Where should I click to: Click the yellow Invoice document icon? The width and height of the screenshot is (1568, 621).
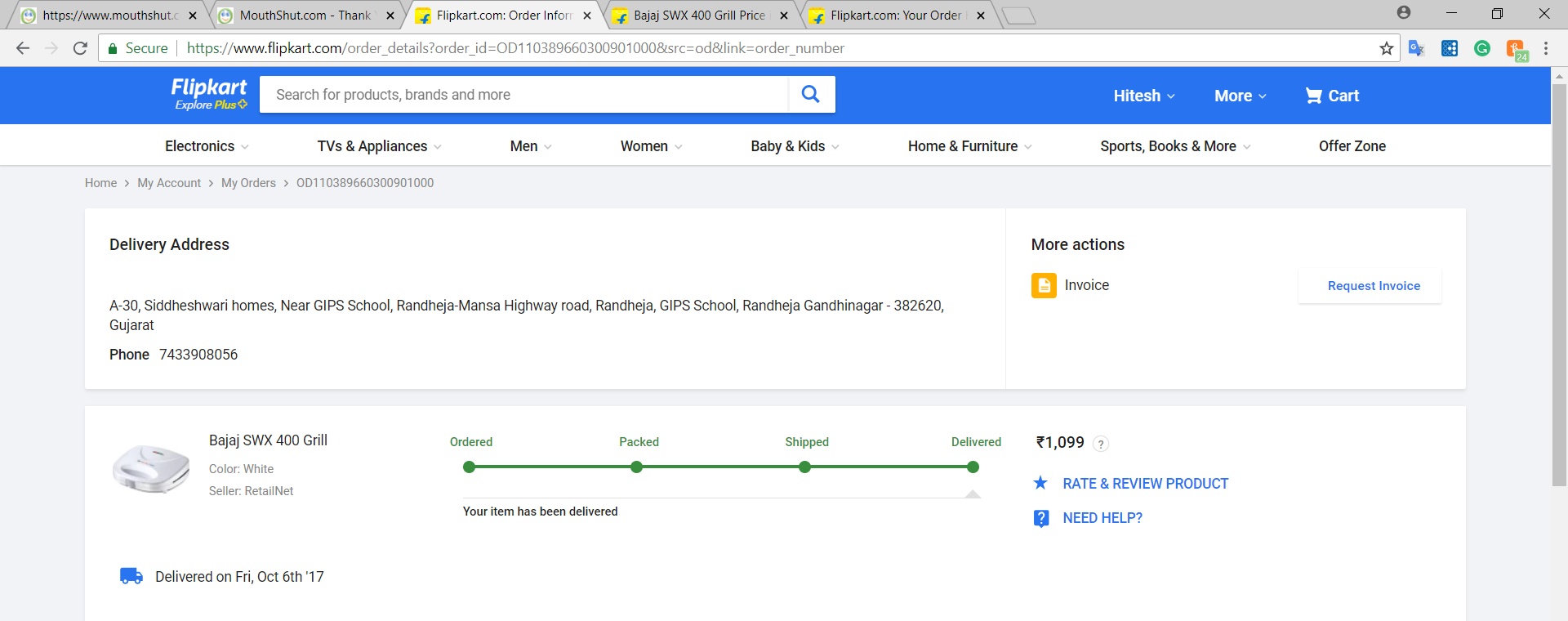click(x=1043, y=285)
